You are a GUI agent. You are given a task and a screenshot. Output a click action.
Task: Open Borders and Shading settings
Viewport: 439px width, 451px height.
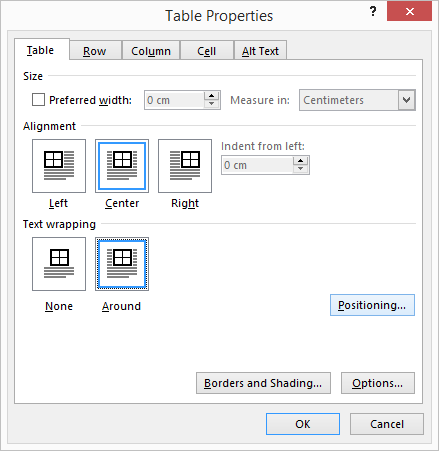[x=263, y=383]
